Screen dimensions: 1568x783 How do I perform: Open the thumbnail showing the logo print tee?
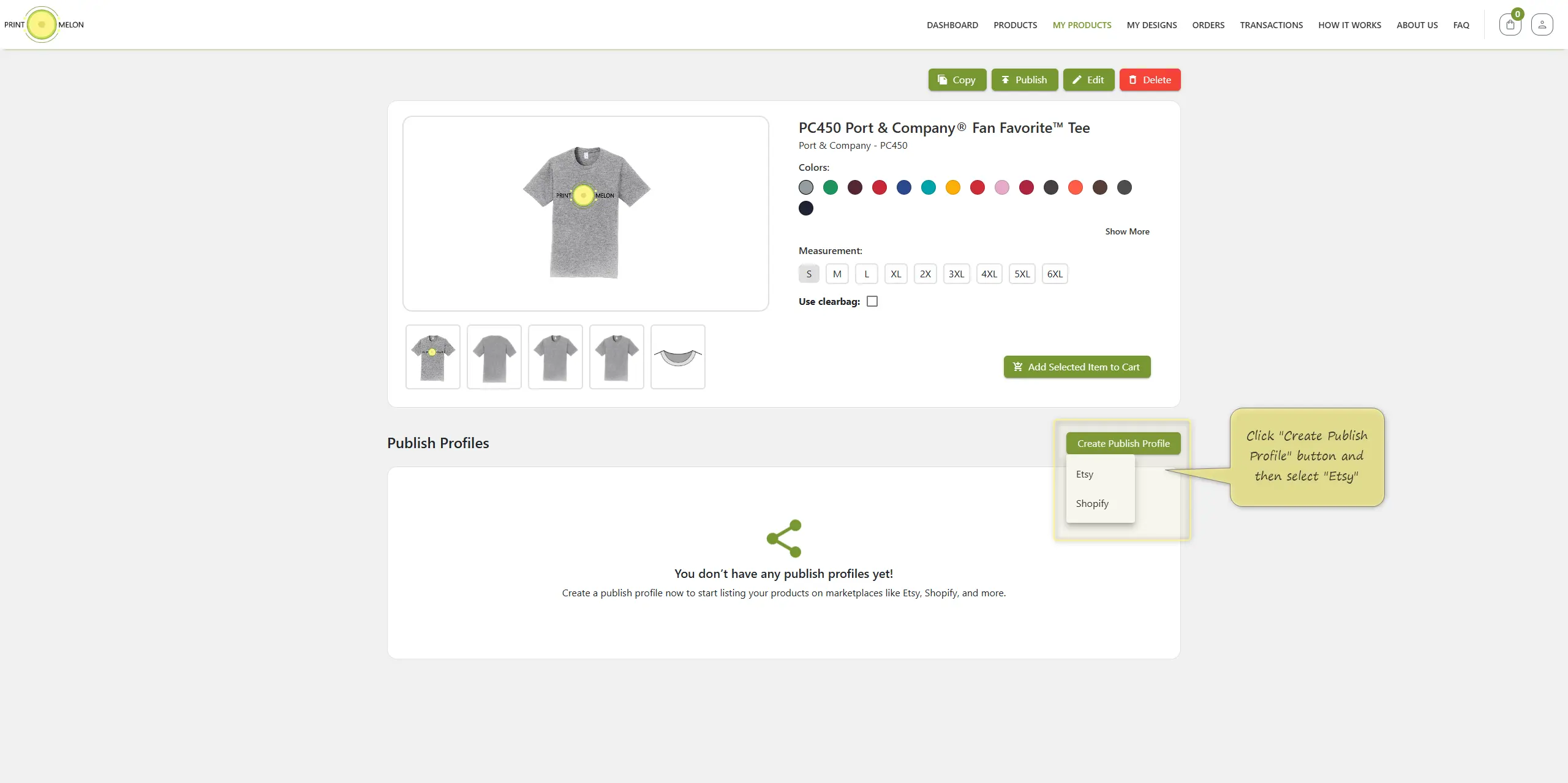432,357
